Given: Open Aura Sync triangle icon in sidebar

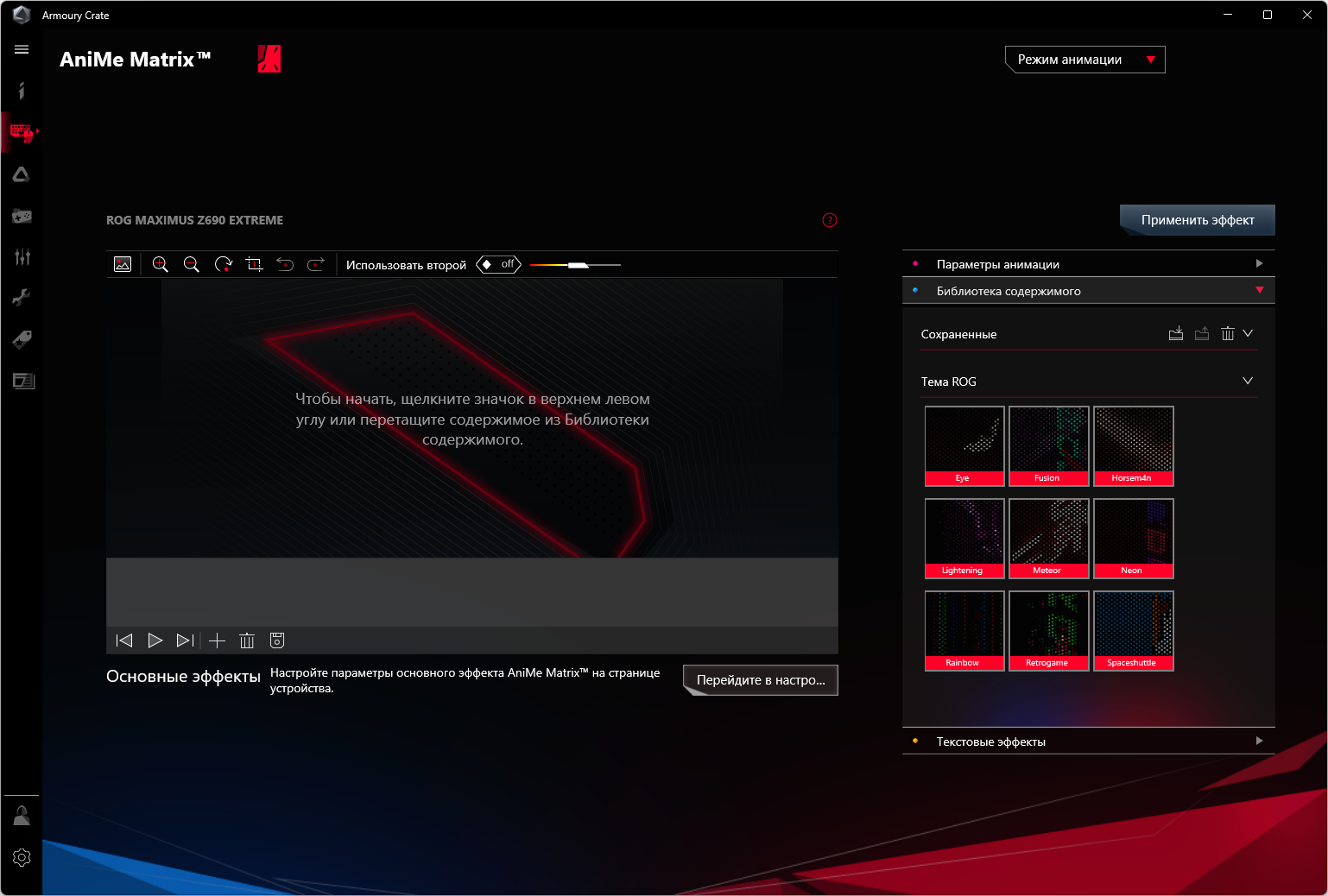Looking at the screenshot, I should coord(22,174).
